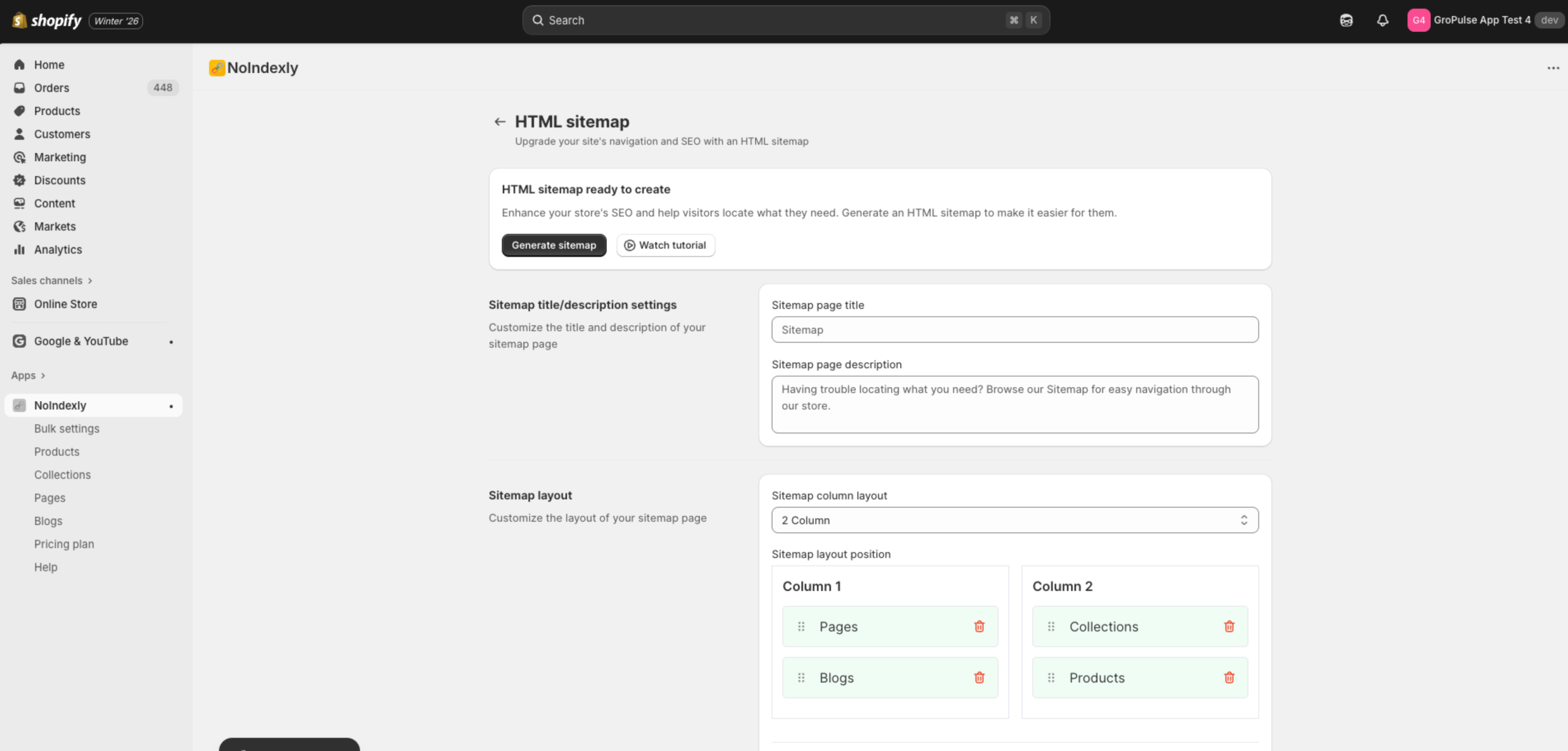Viewport: 1568px width, 751px height.
Task: Click the back arrow next to HTML sitemap
Action: tap(500, 121)
